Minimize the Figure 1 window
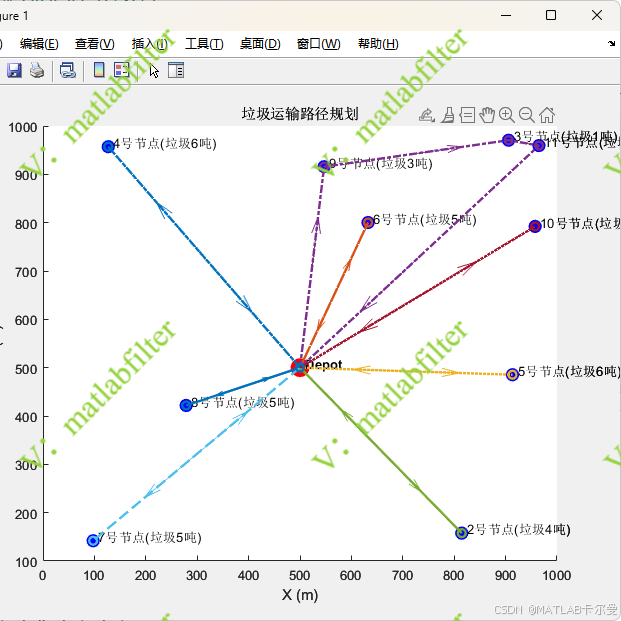This screenshot has height=621, width=621. [x=506, y=15]
